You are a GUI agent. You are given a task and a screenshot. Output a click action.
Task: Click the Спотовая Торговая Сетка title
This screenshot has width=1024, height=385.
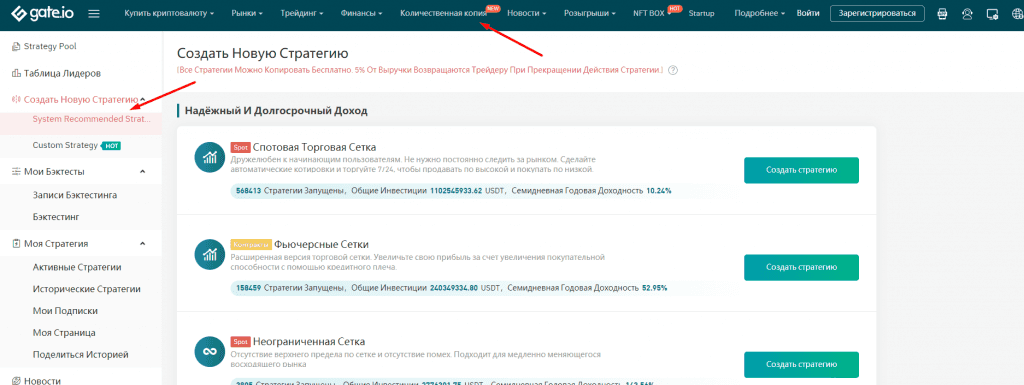(x=314, y=147)
